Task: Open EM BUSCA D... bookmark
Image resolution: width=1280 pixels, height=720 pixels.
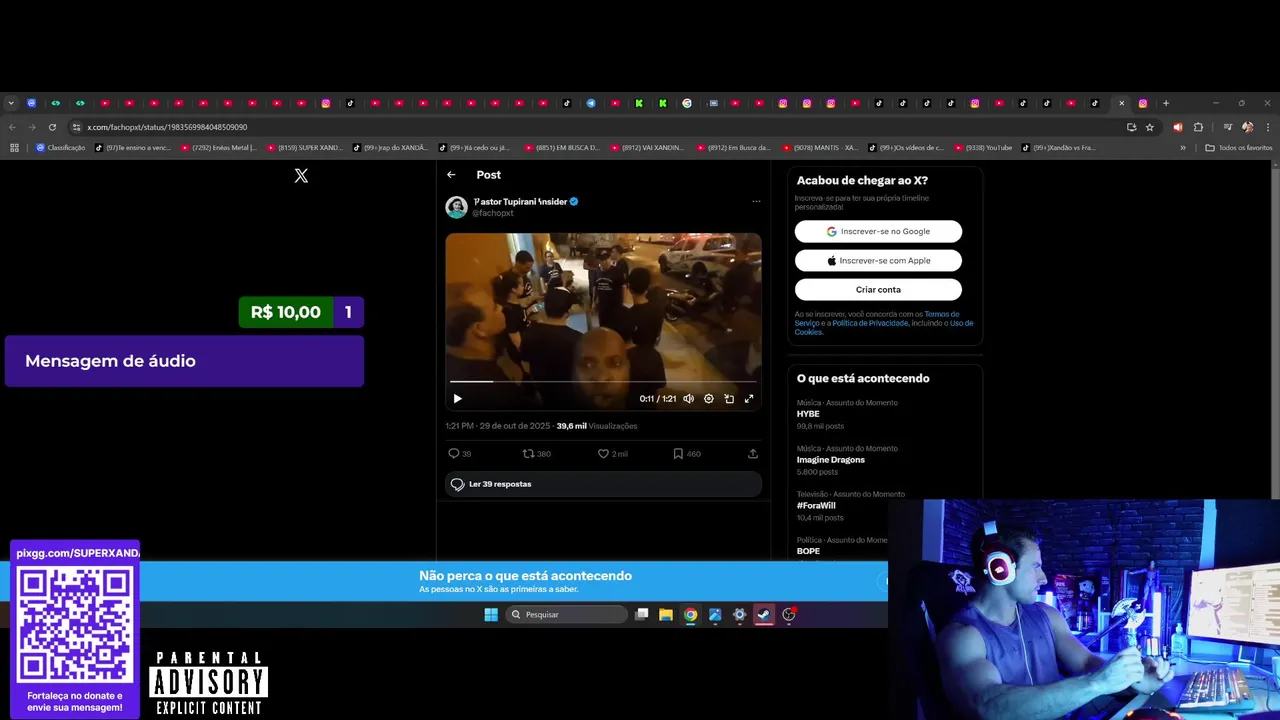Action: coord(563,148)
